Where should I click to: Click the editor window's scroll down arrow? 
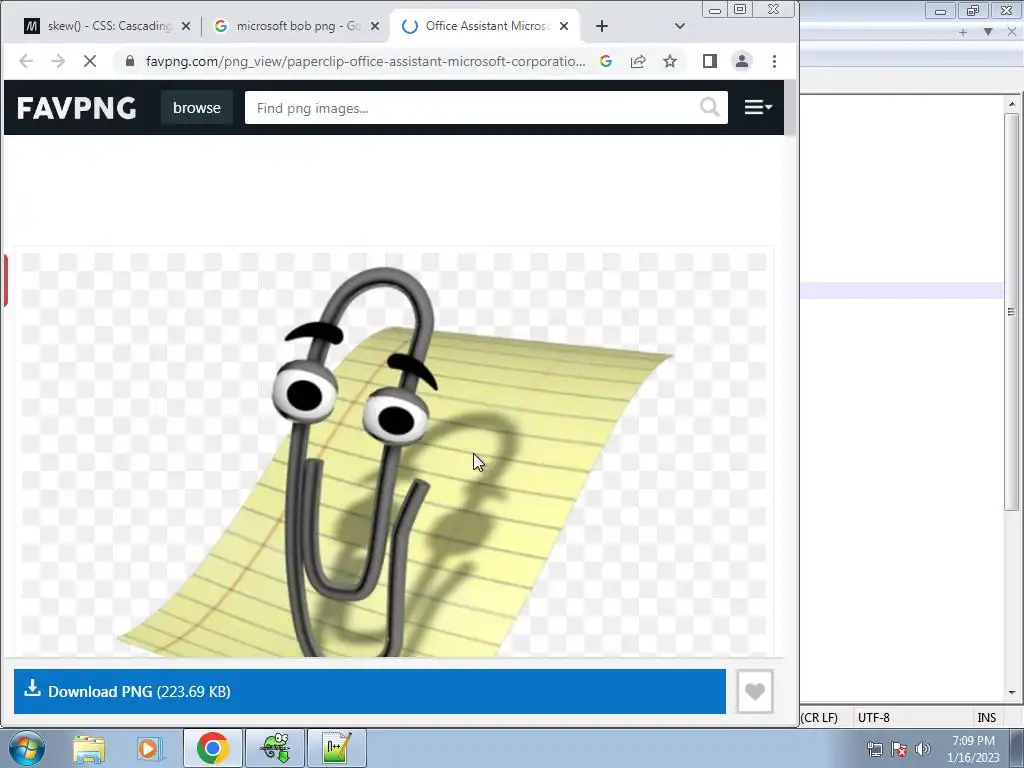(1012, 692)
